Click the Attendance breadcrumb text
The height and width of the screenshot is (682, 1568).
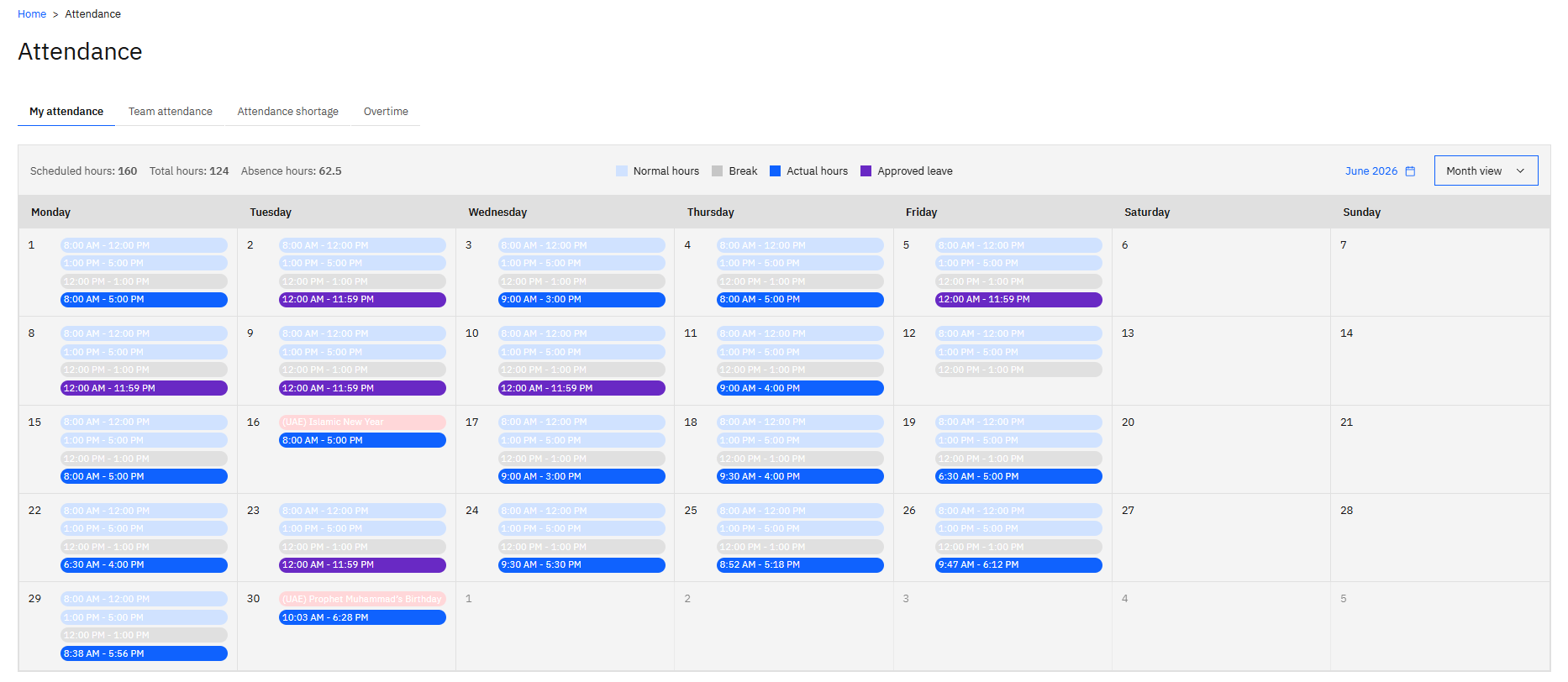click(x=93, y=14)
